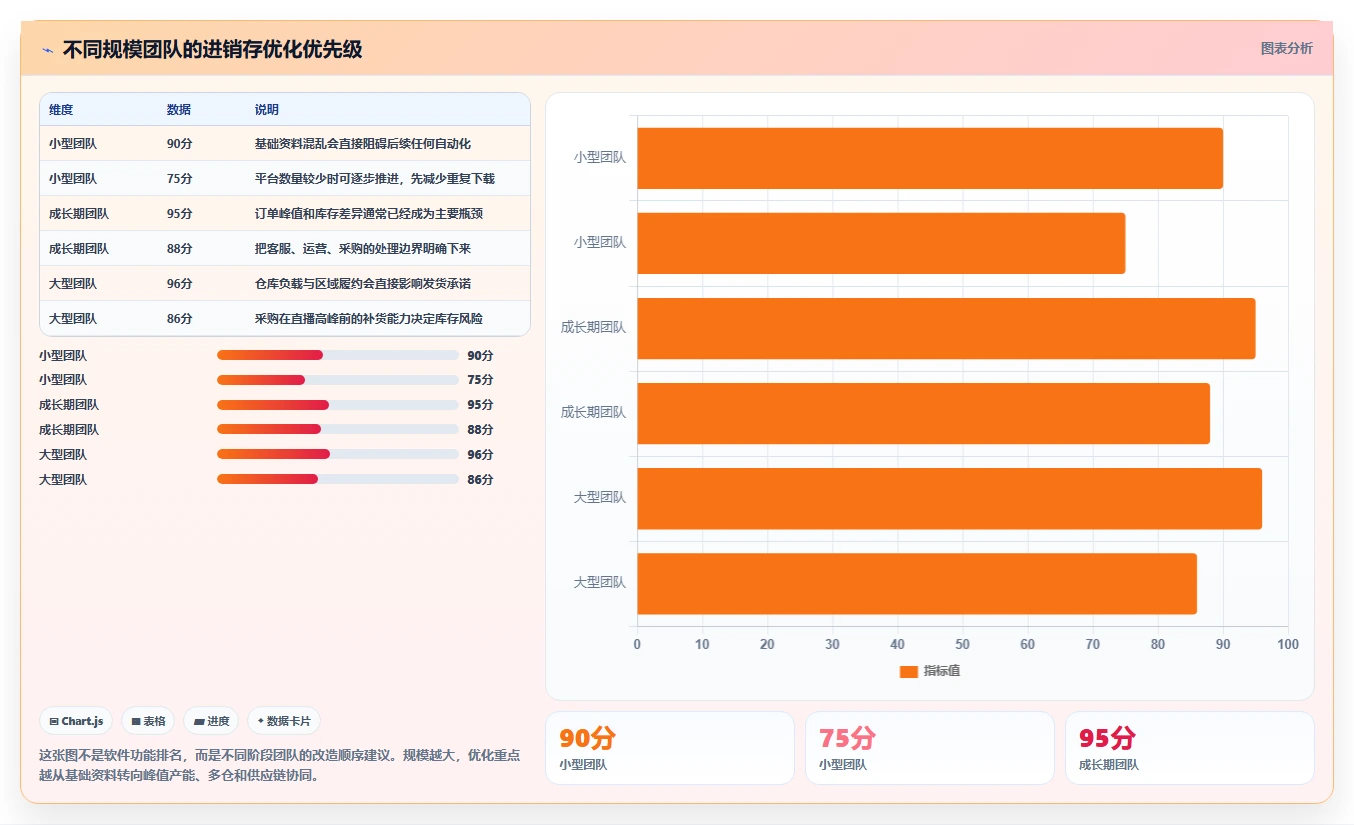Select the 表格 tag

click(148, 721)
